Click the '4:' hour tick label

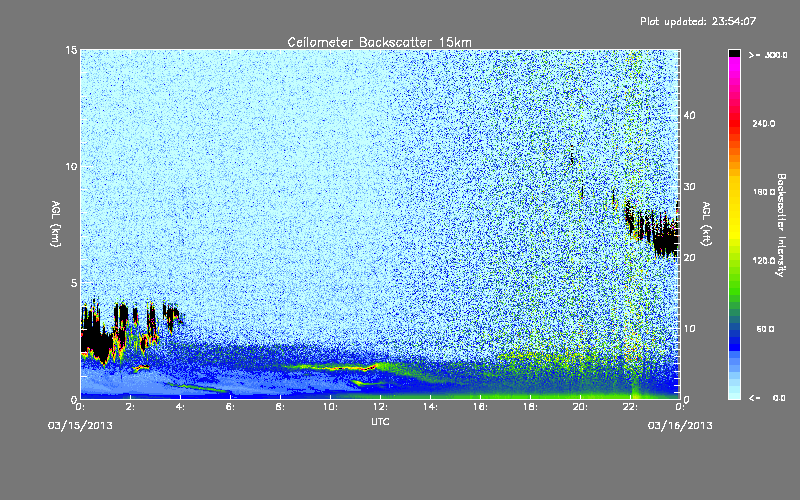tap(180, 407)
